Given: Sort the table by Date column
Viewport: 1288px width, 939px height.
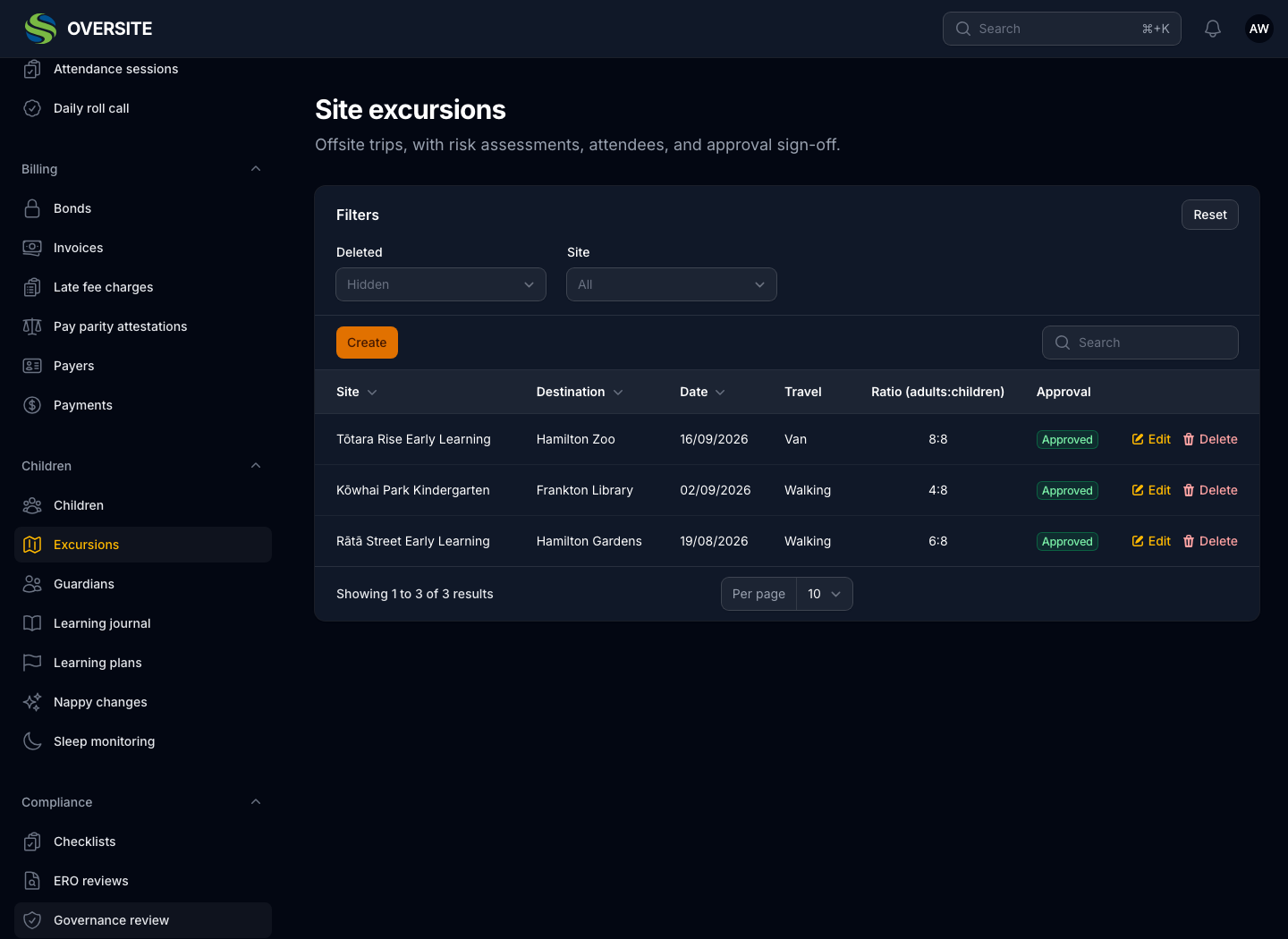Looking at the screenshot, I should point(702,392).
